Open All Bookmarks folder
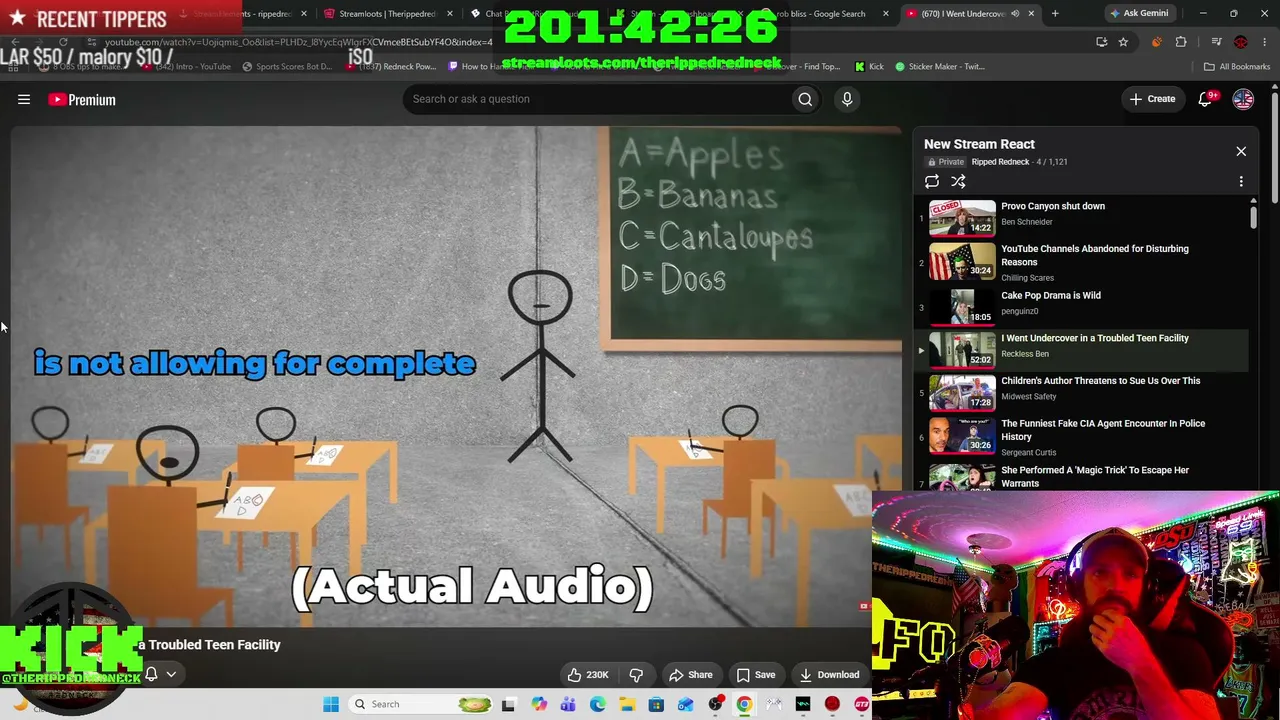The image size is (1280, 720). pos(1237,67)
